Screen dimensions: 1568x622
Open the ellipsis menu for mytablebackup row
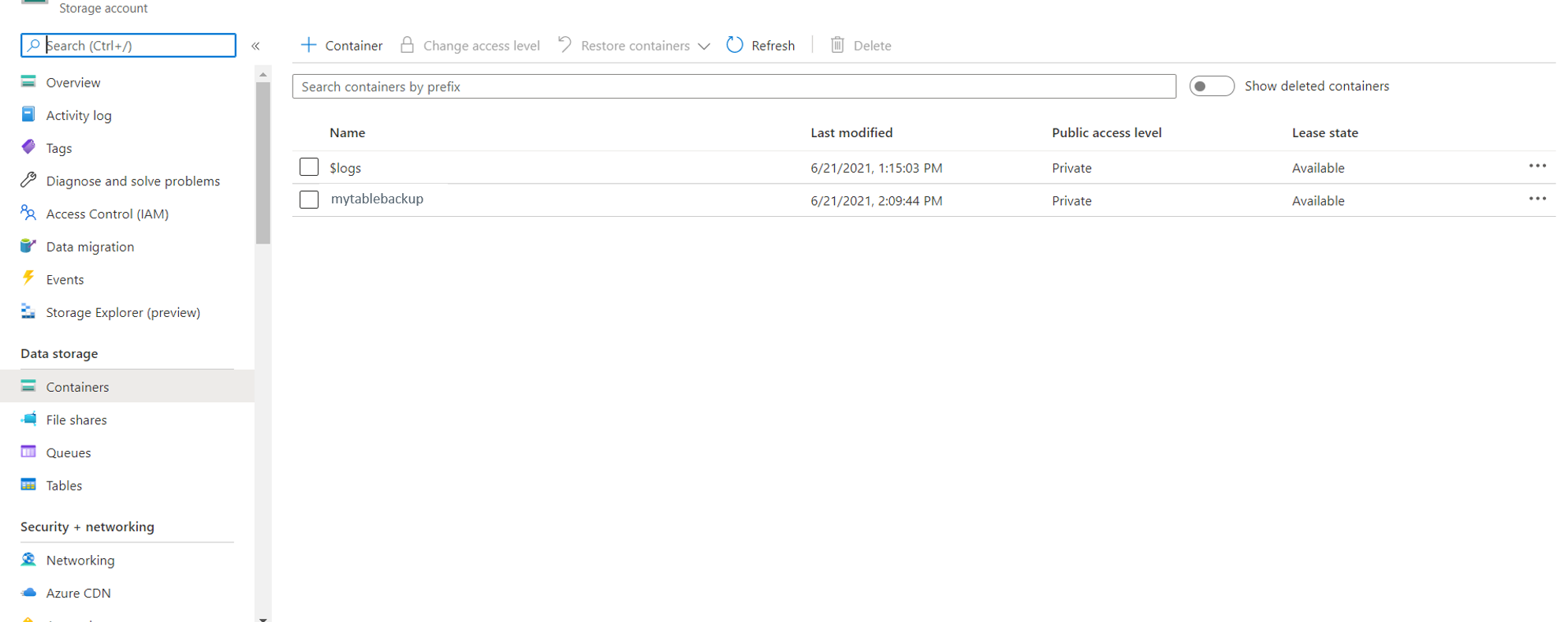pos(1537,199)
